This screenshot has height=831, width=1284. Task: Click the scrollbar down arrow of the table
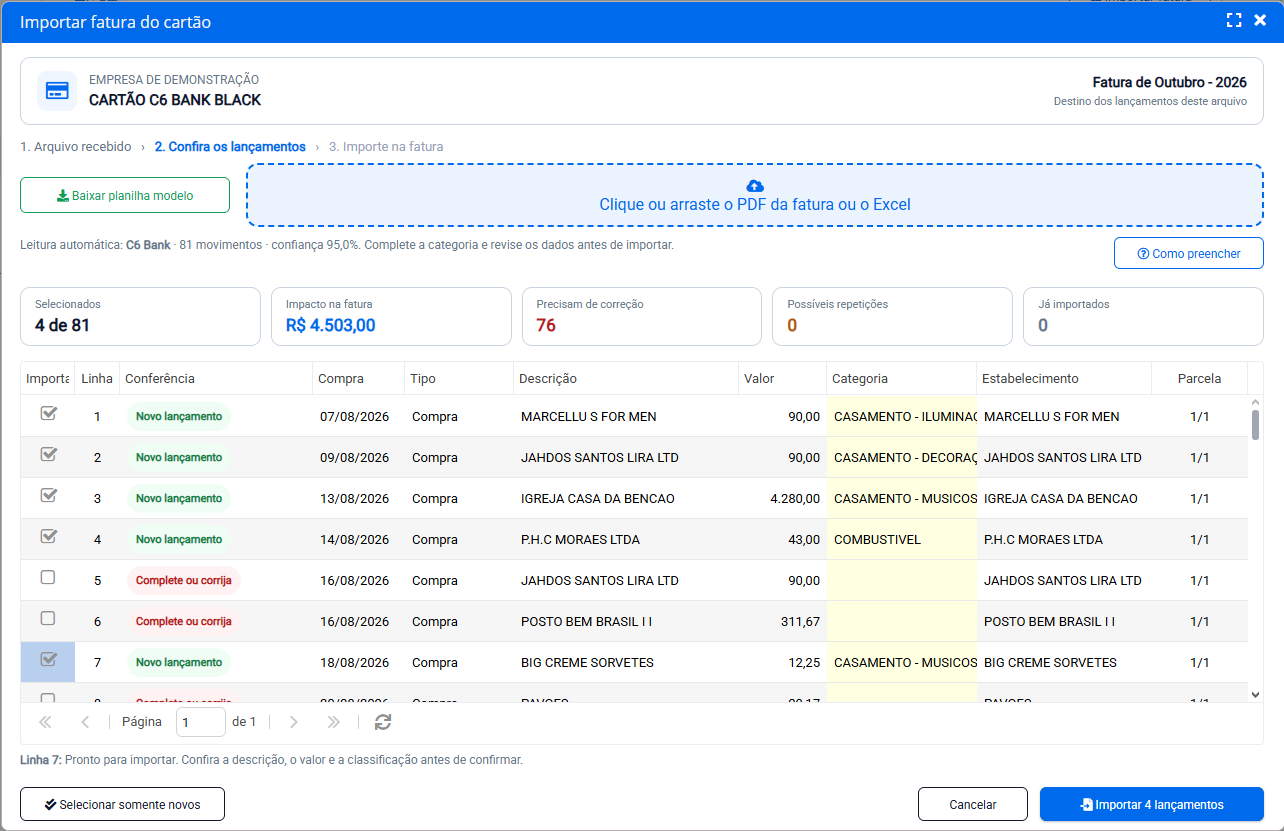(x=1255, y=694)
